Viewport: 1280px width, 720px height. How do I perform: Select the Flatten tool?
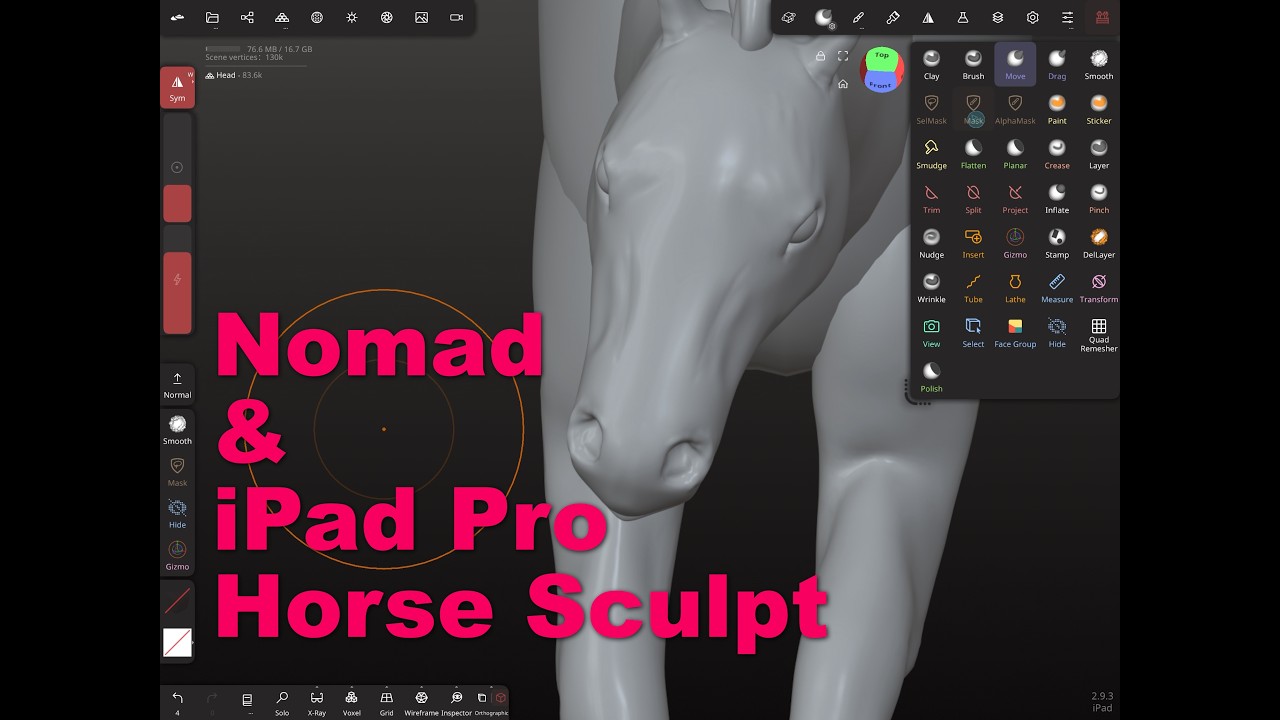973,155
